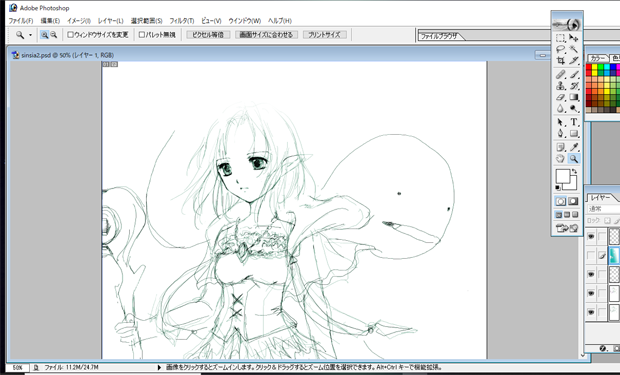Screen dimensions: 620x375
Task: Expand status bar info arrow menu
Action: tap(159, 367)
